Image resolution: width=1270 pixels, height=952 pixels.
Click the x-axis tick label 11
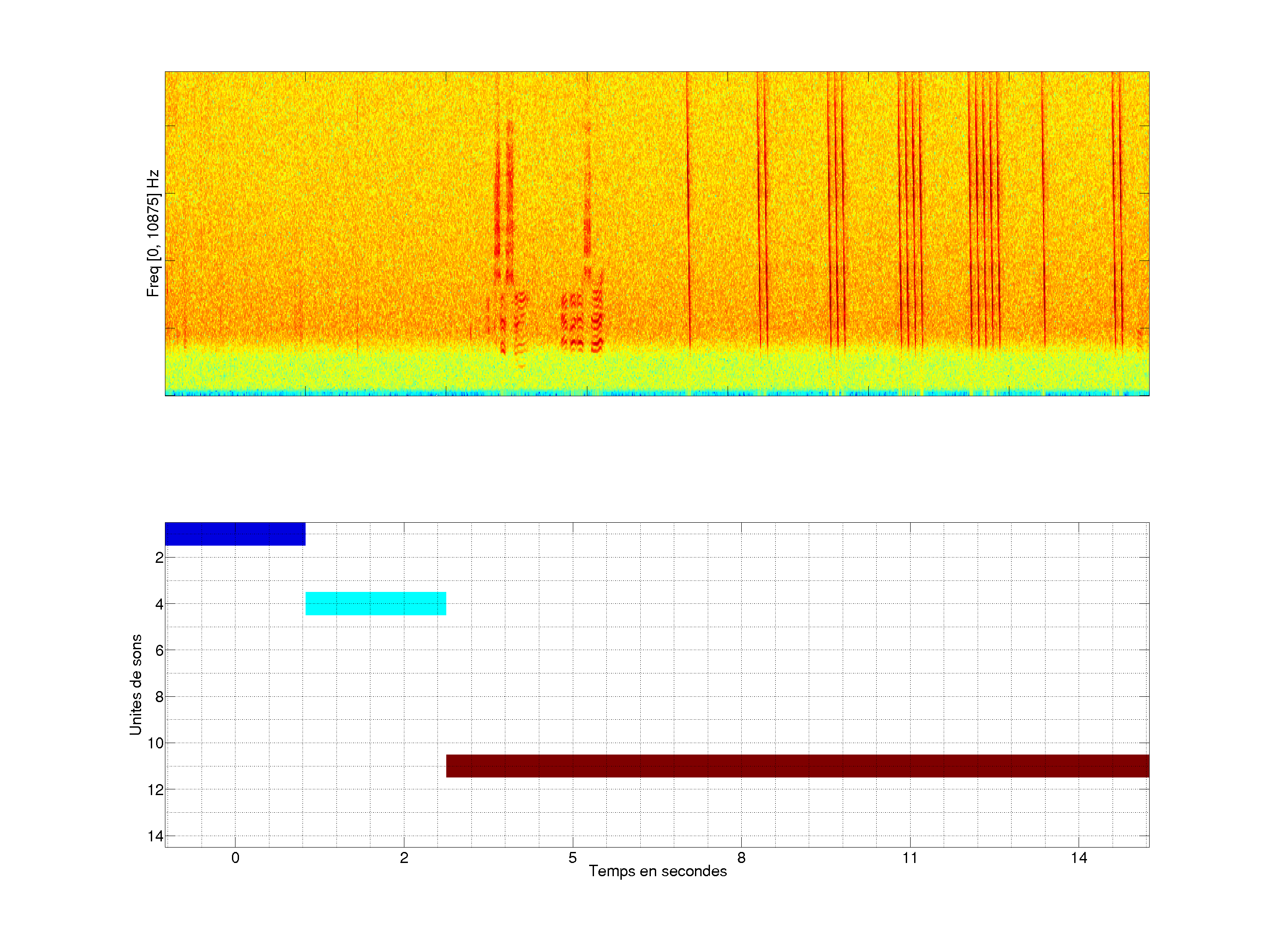[x=910, y=858]
